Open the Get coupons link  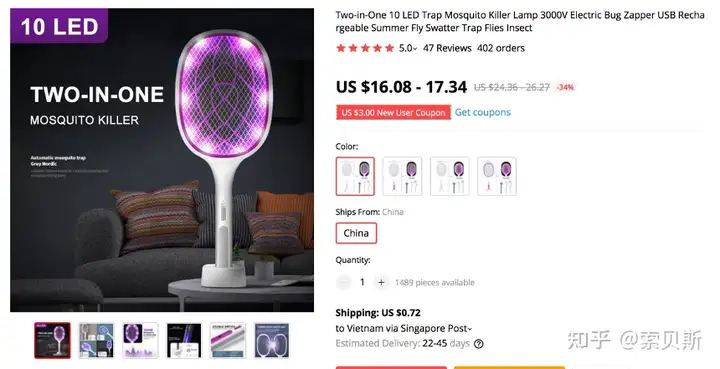483,112
